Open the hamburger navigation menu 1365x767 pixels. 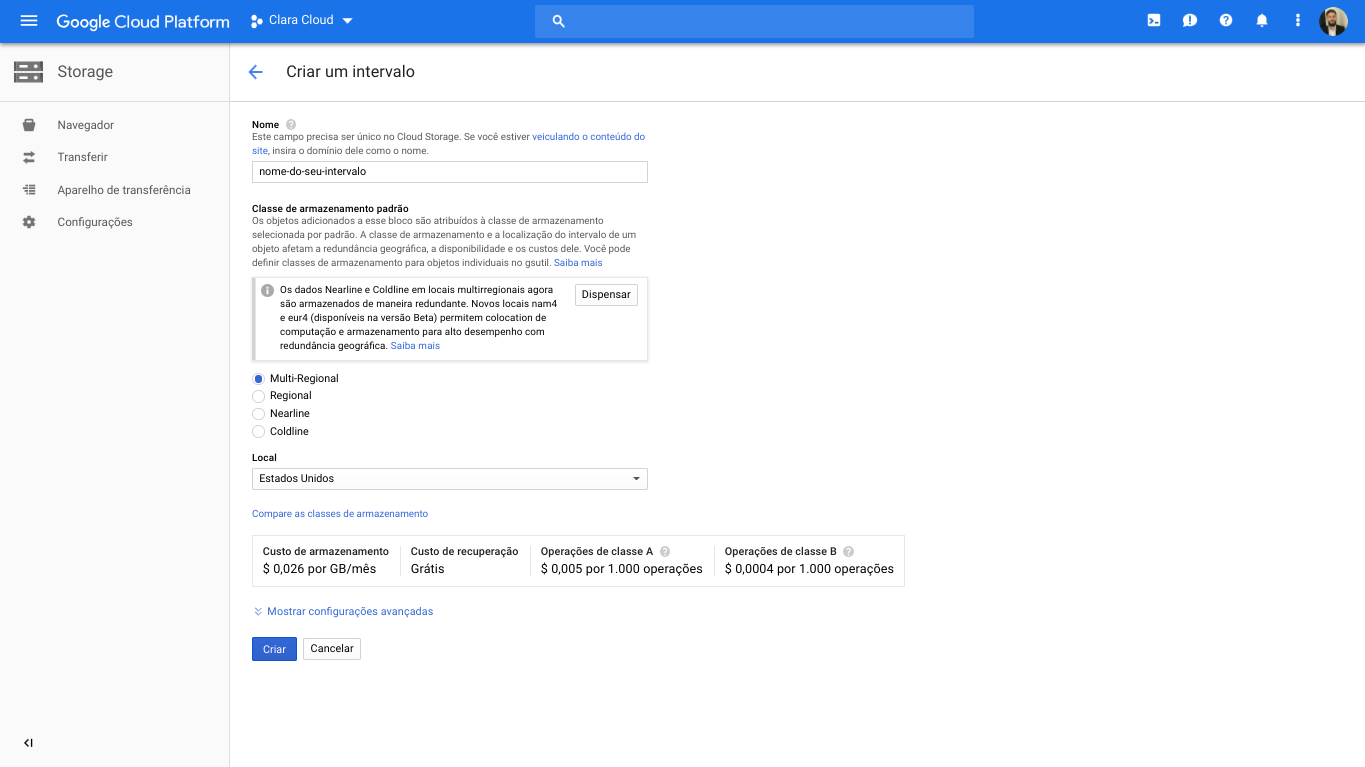click(x=28, y=21)
